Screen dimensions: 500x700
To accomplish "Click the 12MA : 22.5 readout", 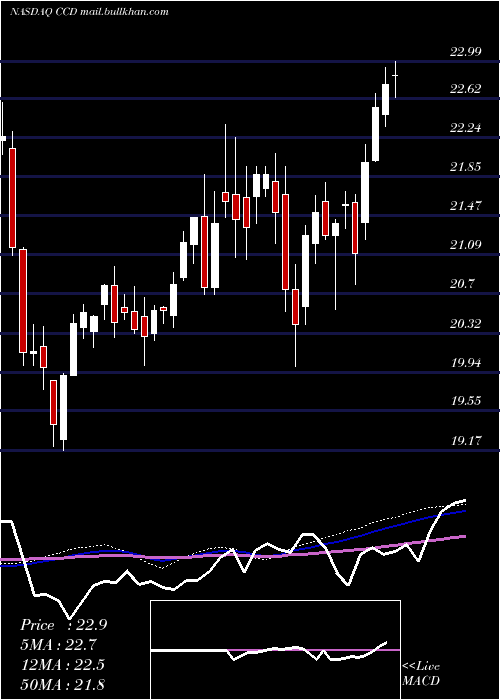I will [62, 665].
